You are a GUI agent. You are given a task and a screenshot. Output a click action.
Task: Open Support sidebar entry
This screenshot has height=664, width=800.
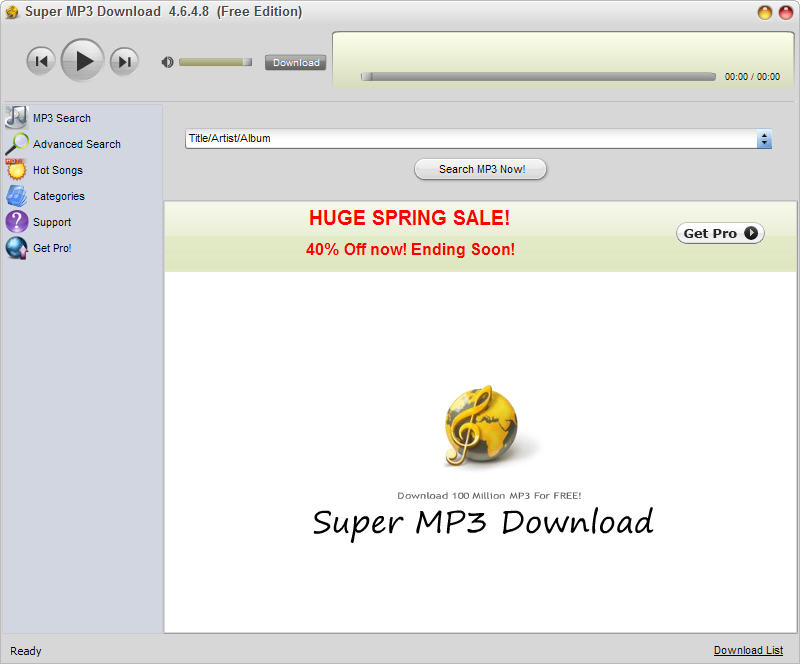coord(52,222)
